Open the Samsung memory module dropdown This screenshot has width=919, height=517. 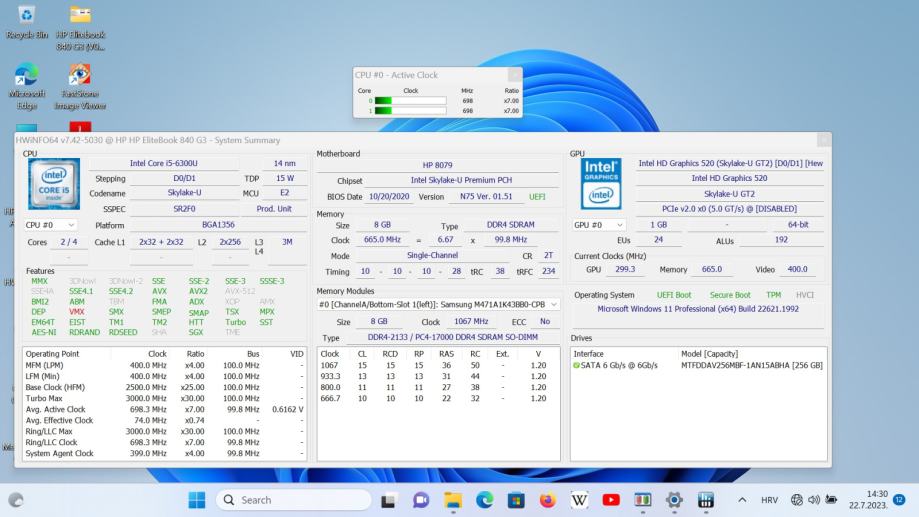tap(437, 304)
